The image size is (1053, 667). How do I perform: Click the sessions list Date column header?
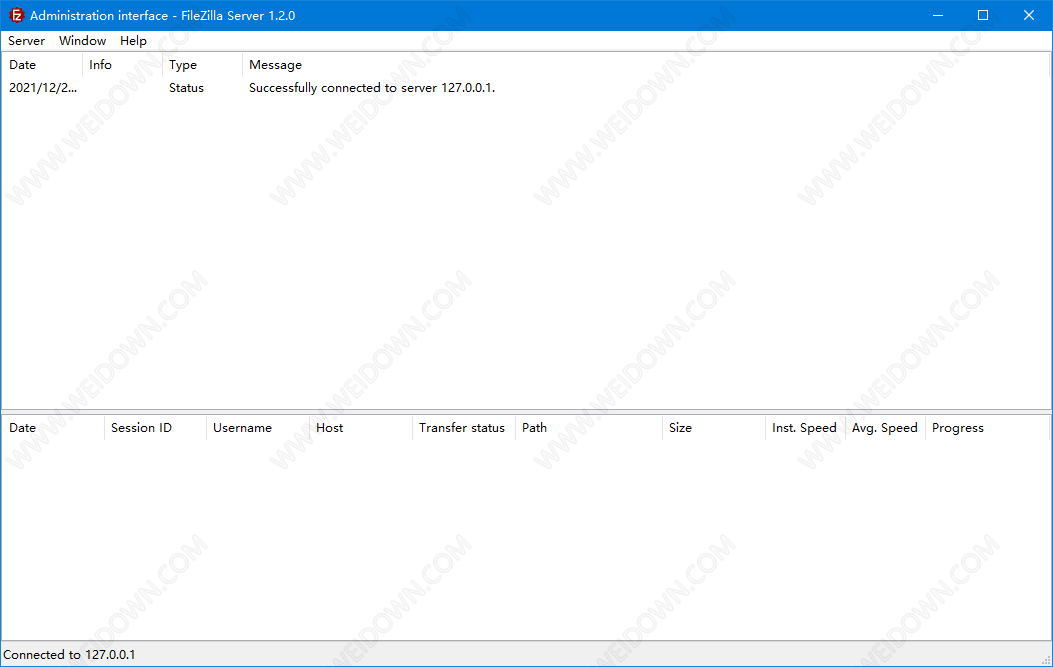[54, 428]
